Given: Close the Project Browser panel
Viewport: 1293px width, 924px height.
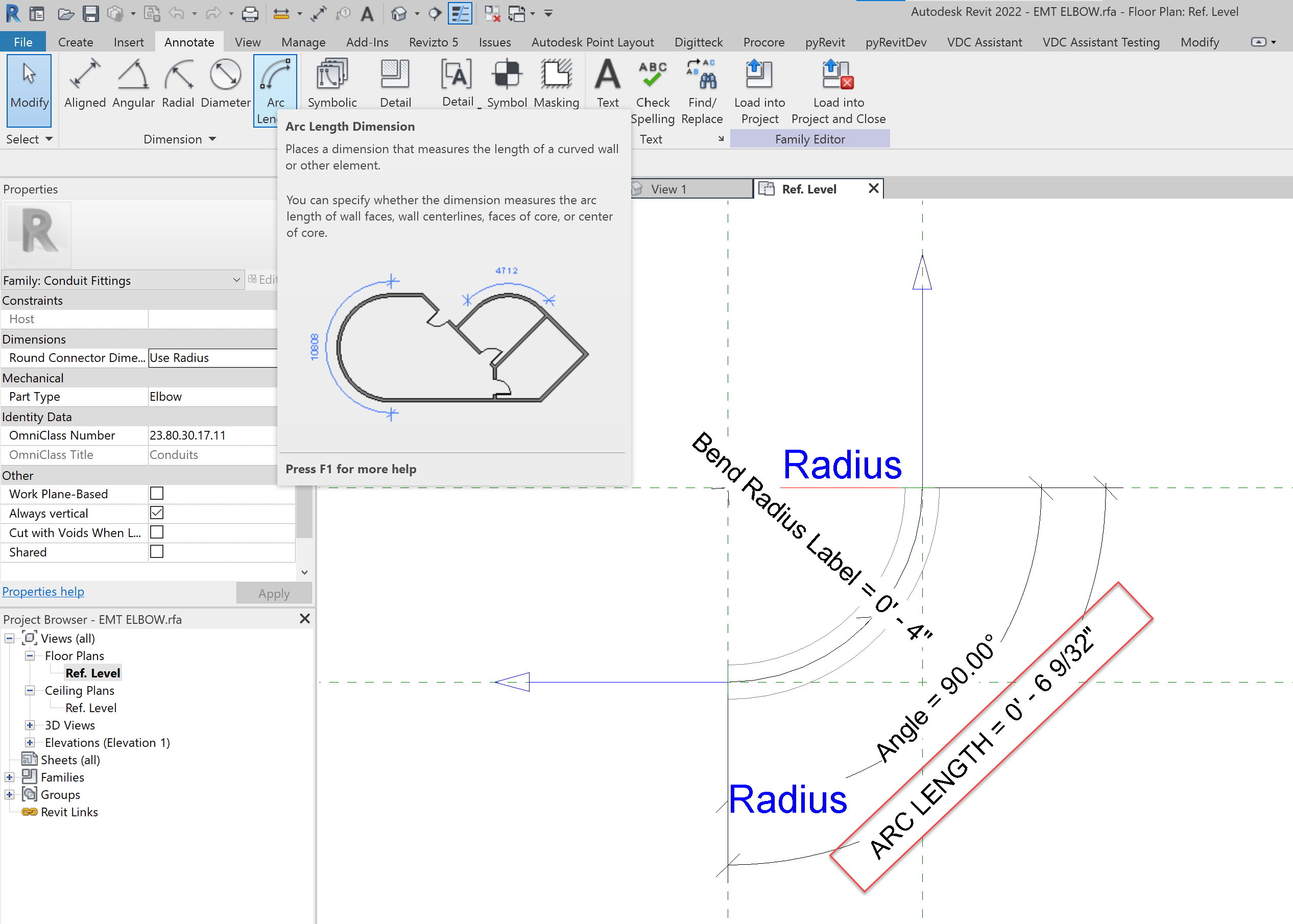Looking at the screenshot, I should pyautogui.click(x=304, y=618).
